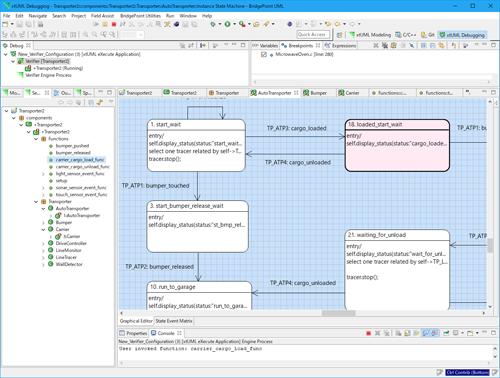500x378 pixels.
Task: Open the BridgePoint Utilities menu
Action: pyautogui.click(x=140, y=16)
